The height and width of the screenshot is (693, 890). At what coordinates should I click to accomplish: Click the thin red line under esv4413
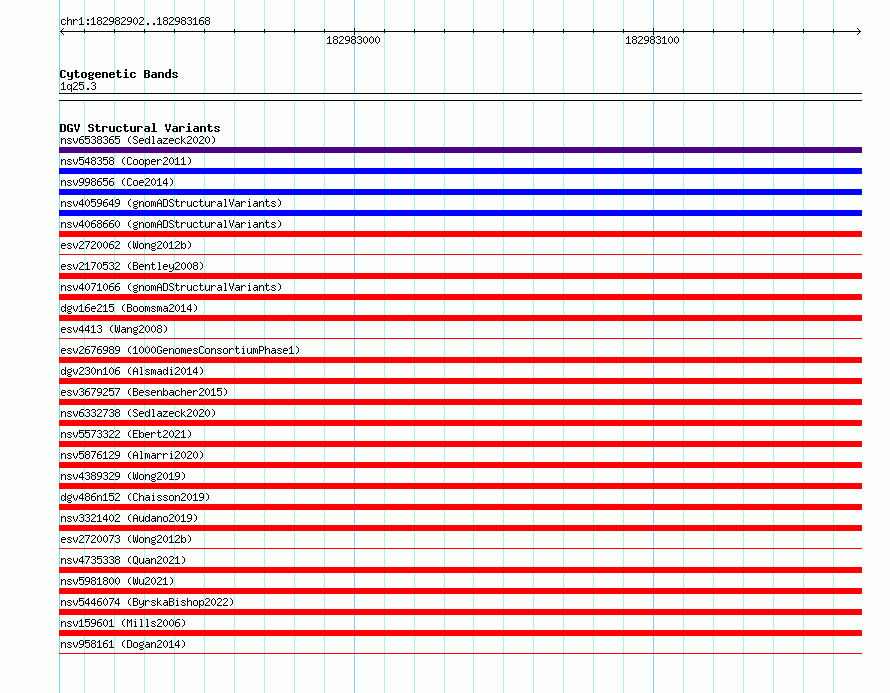point(460,338)
